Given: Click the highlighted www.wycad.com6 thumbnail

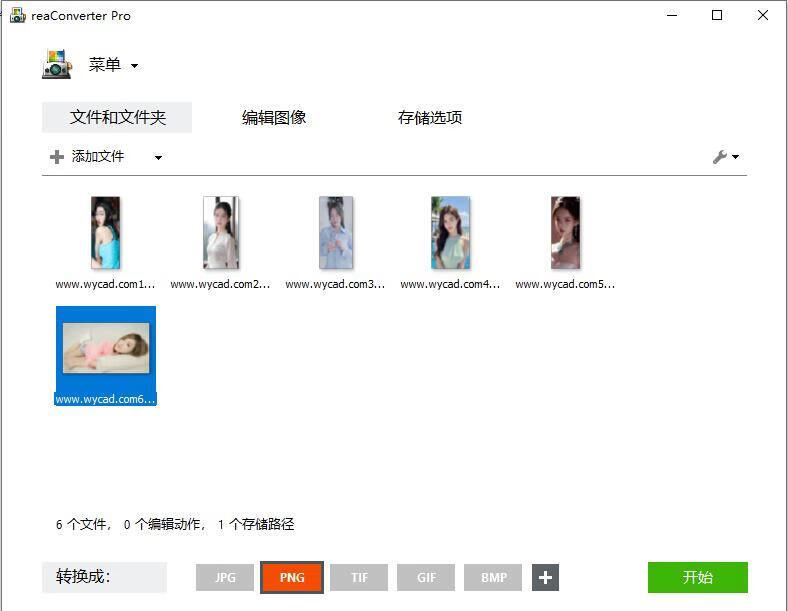Looking at the screenshot, I should tap(105, 348).
